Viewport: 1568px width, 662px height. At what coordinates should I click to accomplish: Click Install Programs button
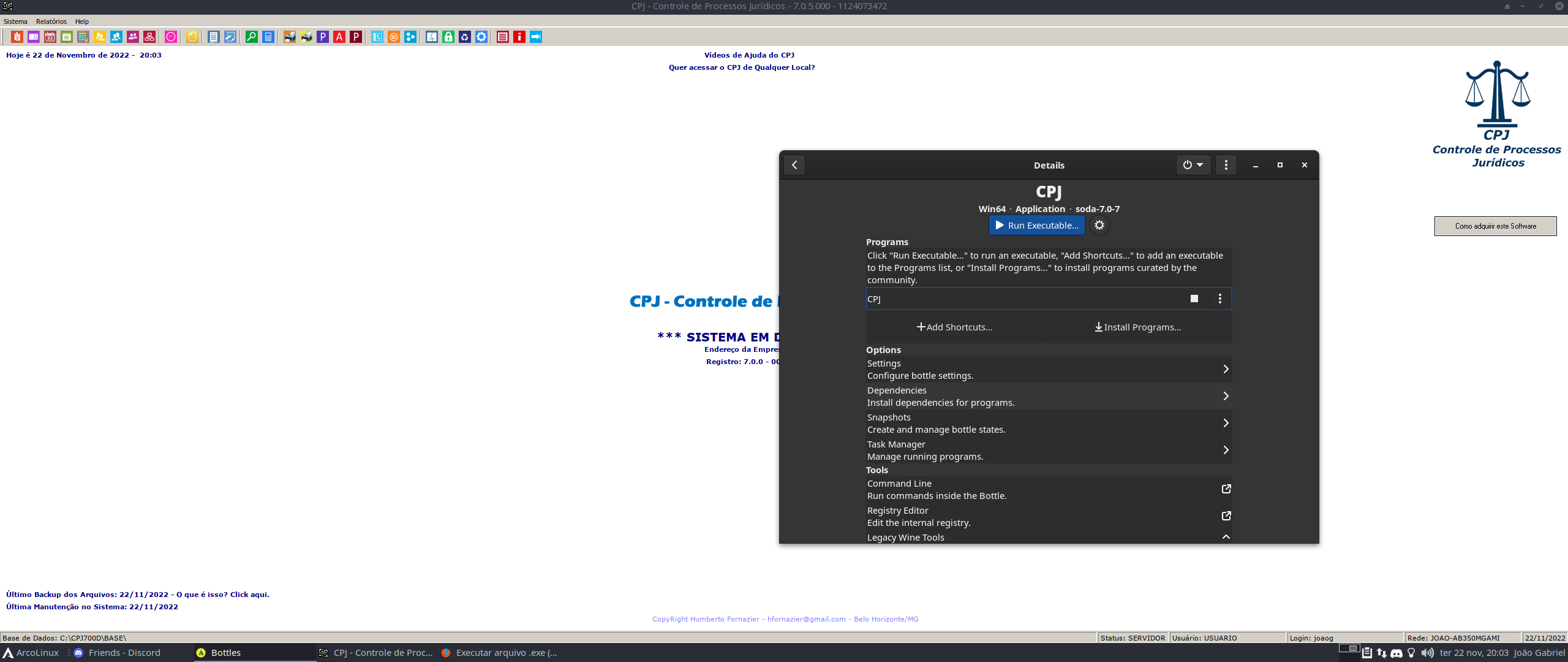(x=1138, y=327)
